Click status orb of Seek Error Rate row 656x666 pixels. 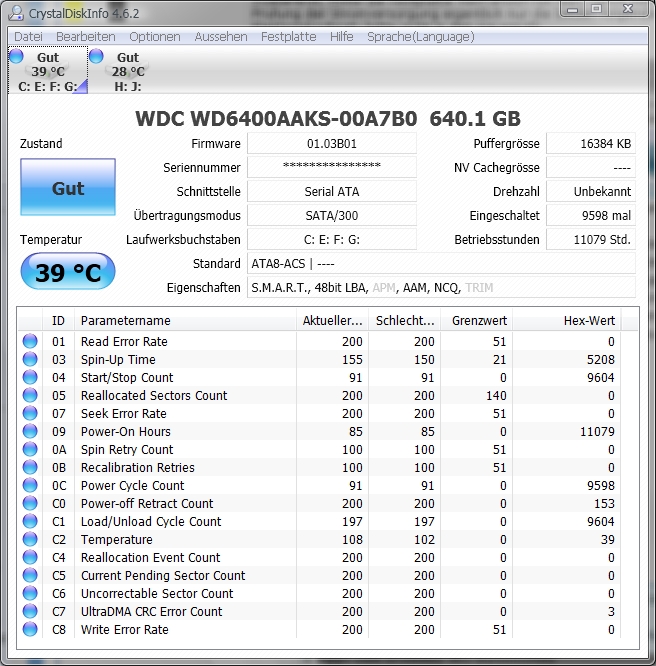pyautogui.click(x=30, y=413)
